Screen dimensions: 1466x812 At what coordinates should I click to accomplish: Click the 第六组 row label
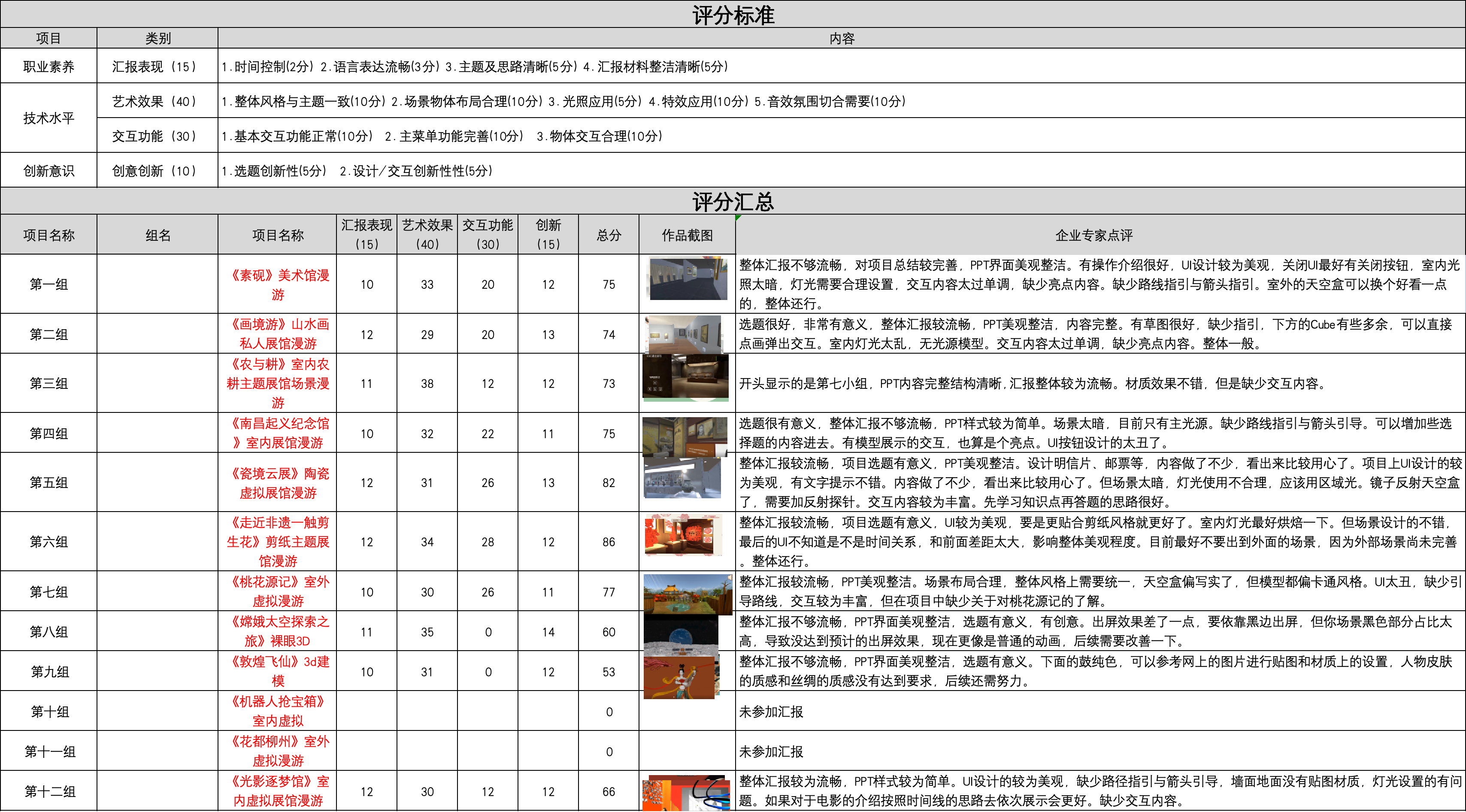[x=49, y=541]
